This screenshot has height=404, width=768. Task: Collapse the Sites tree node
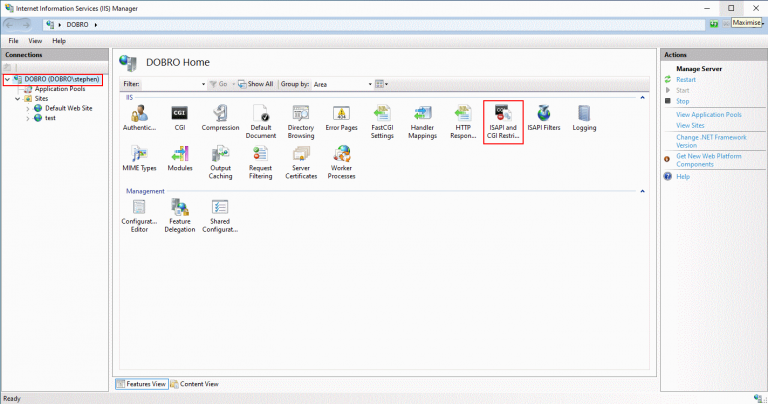pyautogui.click(x=18, y=99)
